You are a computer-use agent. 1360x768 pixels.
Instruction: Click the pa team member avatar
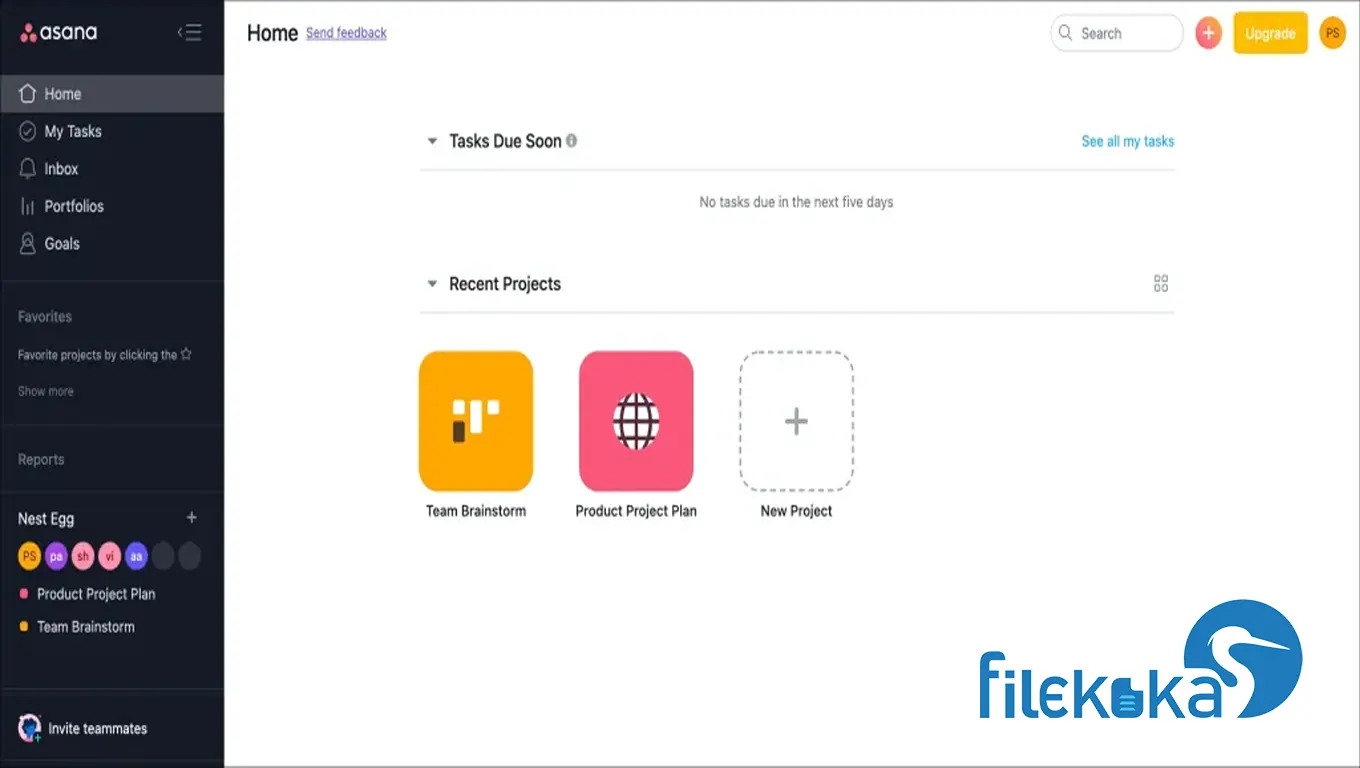tap(56, 556)
